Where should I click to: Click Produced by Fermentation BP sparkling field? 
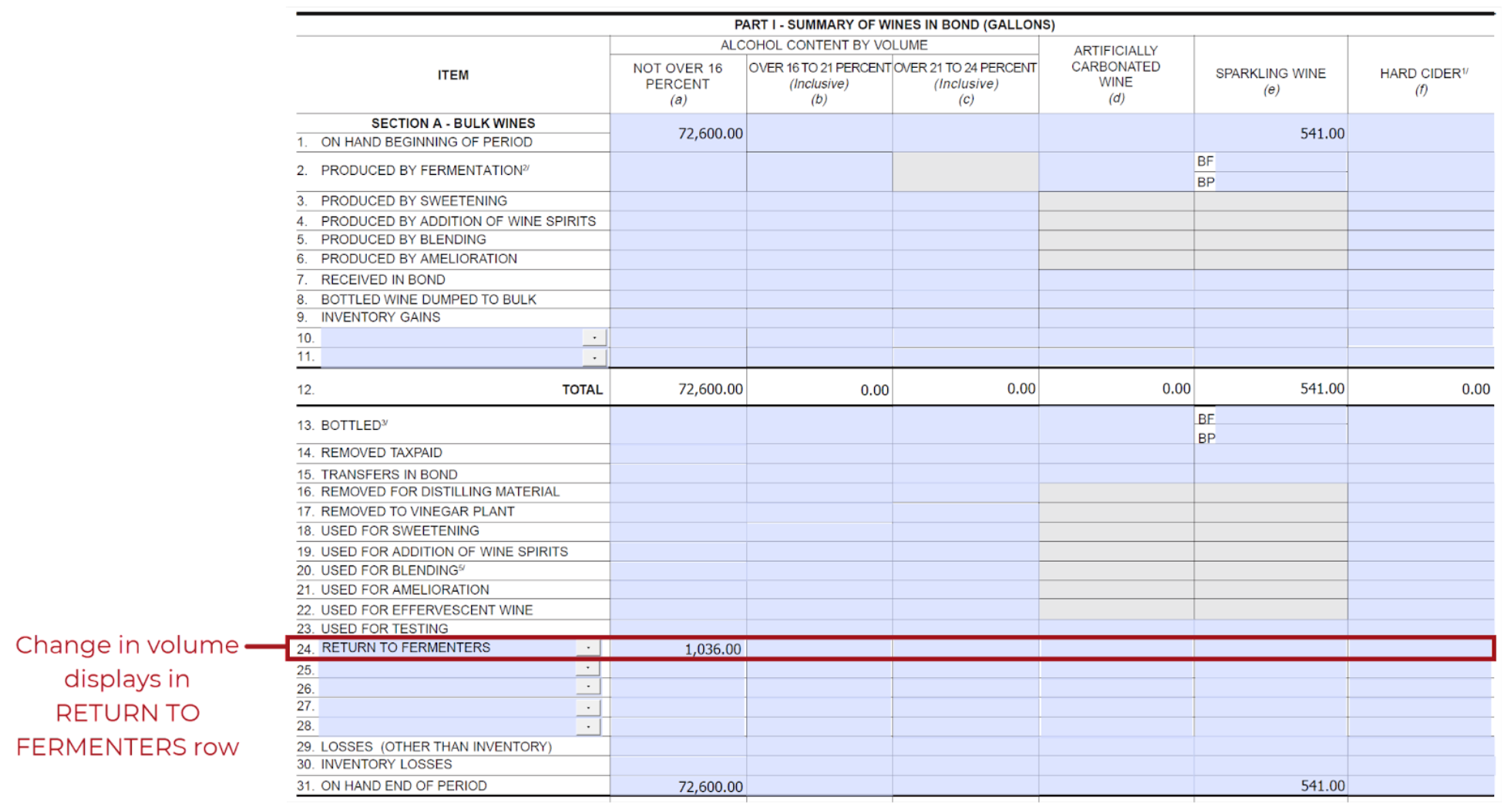[x=1280, y=182]
